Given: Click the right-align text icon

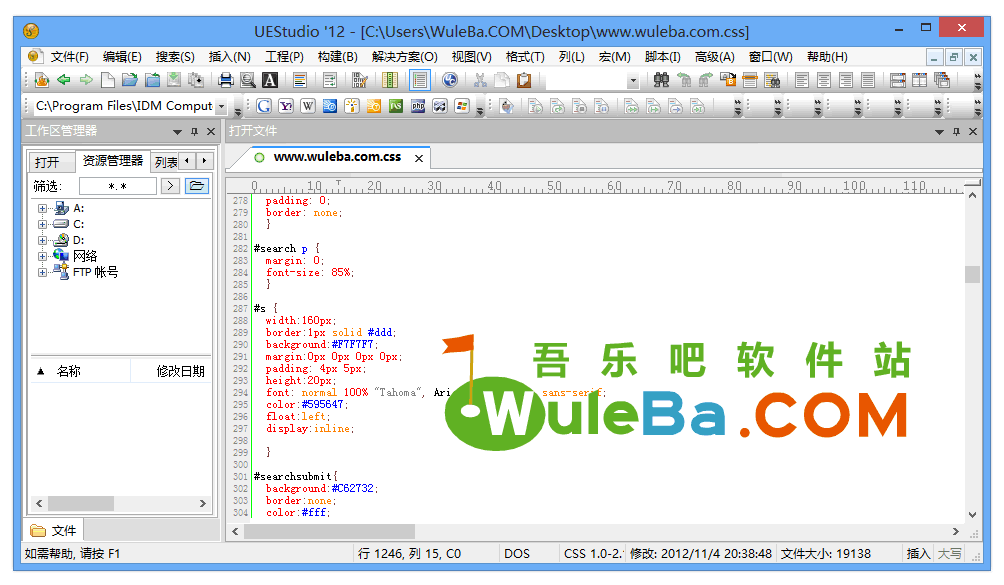Looking at the screenshot, I should 846,80.
